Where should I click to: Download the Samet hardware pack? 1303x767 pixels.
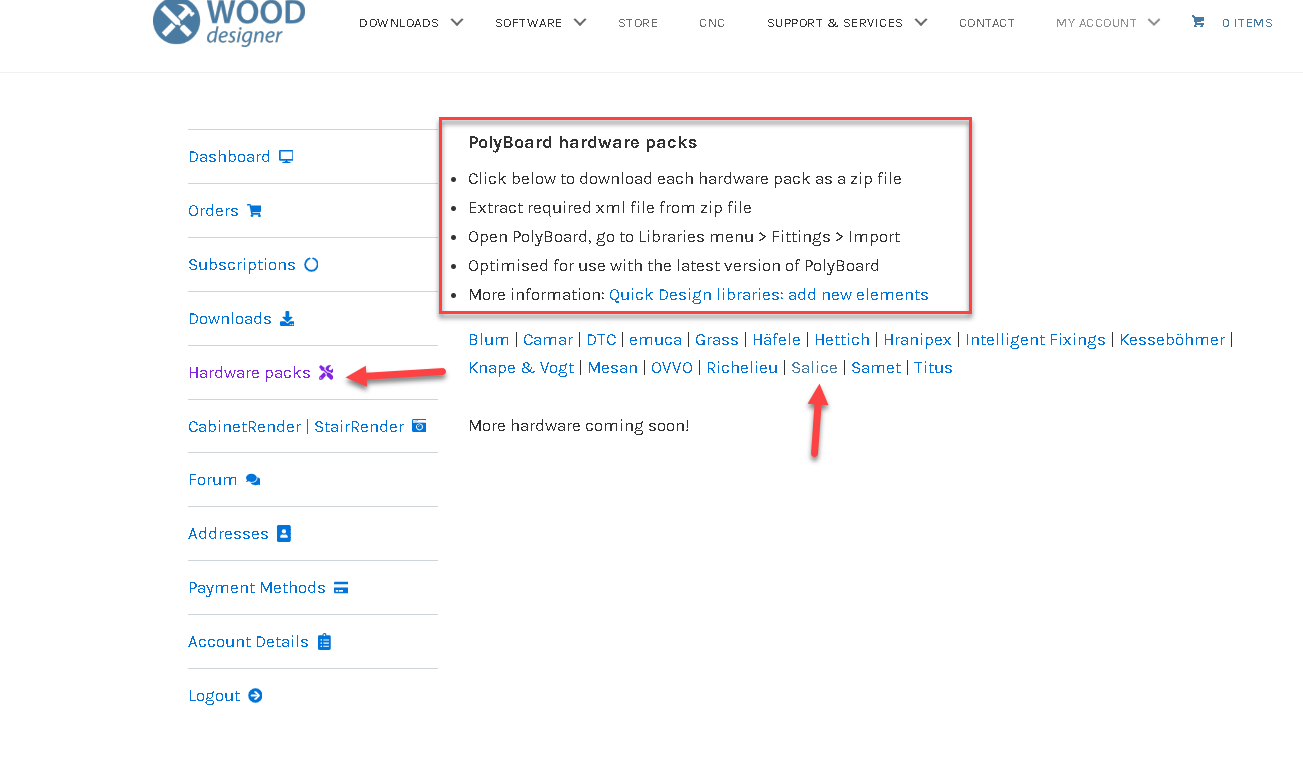pos(876,368)
